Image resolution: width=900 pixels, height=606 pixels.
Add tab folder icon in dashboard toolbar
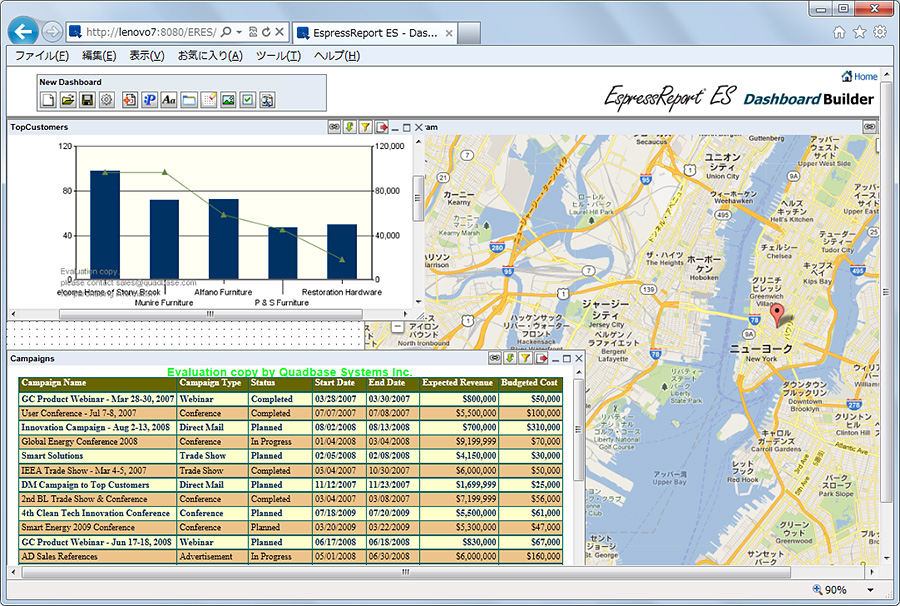click(189, 100)
